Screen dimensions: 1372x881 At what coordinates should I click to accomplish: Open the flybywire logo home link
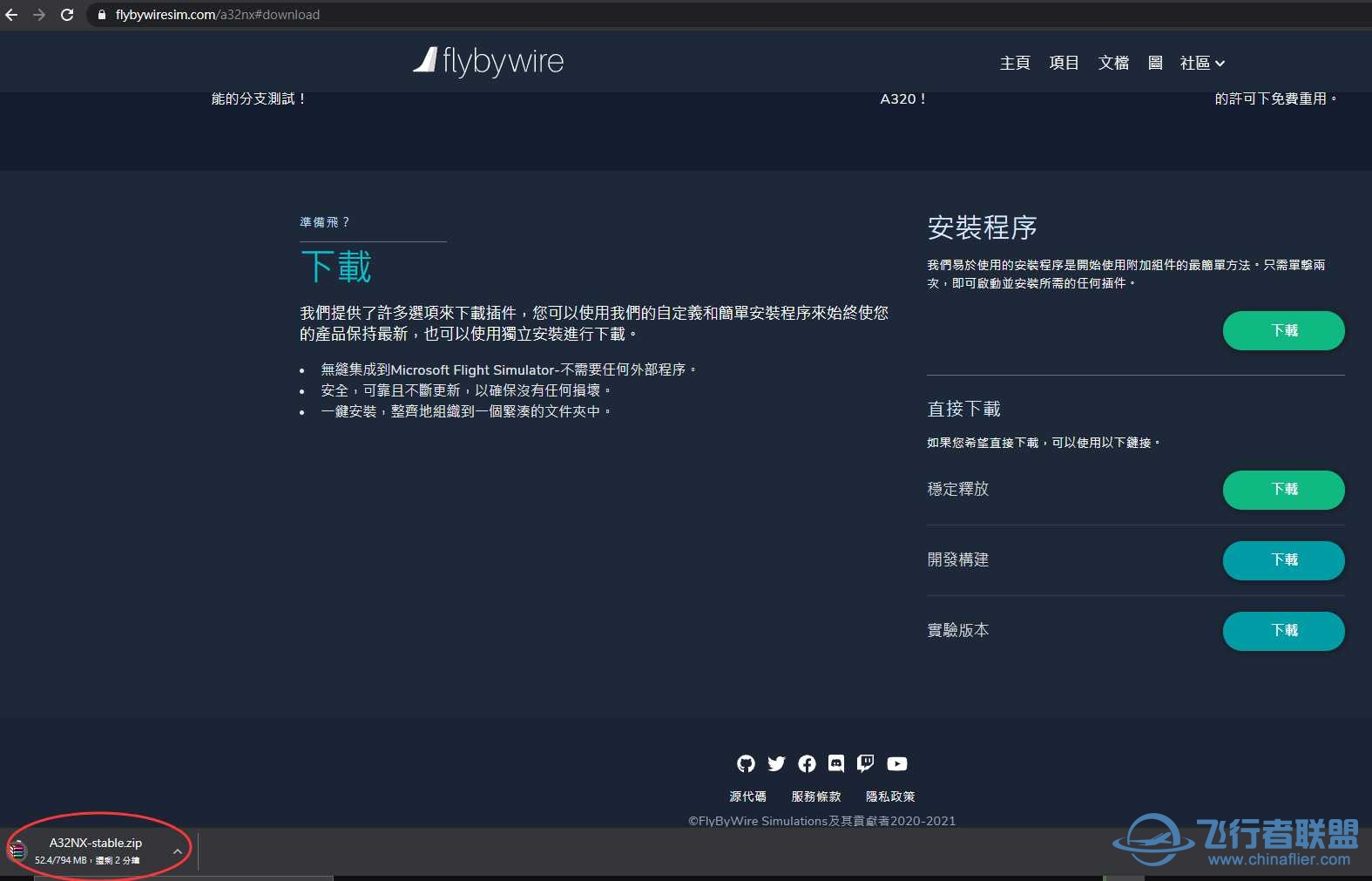coord(489,61)
